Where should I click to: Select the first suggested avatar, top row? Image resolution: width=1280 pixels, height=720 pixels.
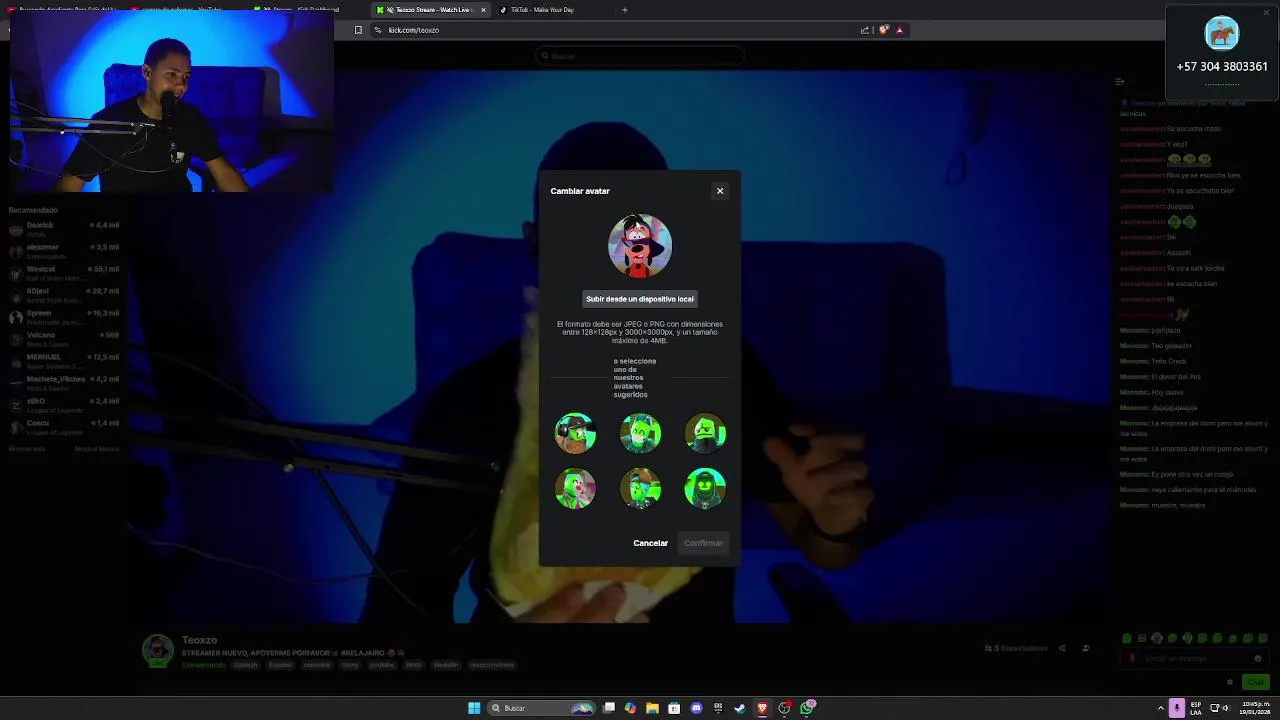click(575, 433)
